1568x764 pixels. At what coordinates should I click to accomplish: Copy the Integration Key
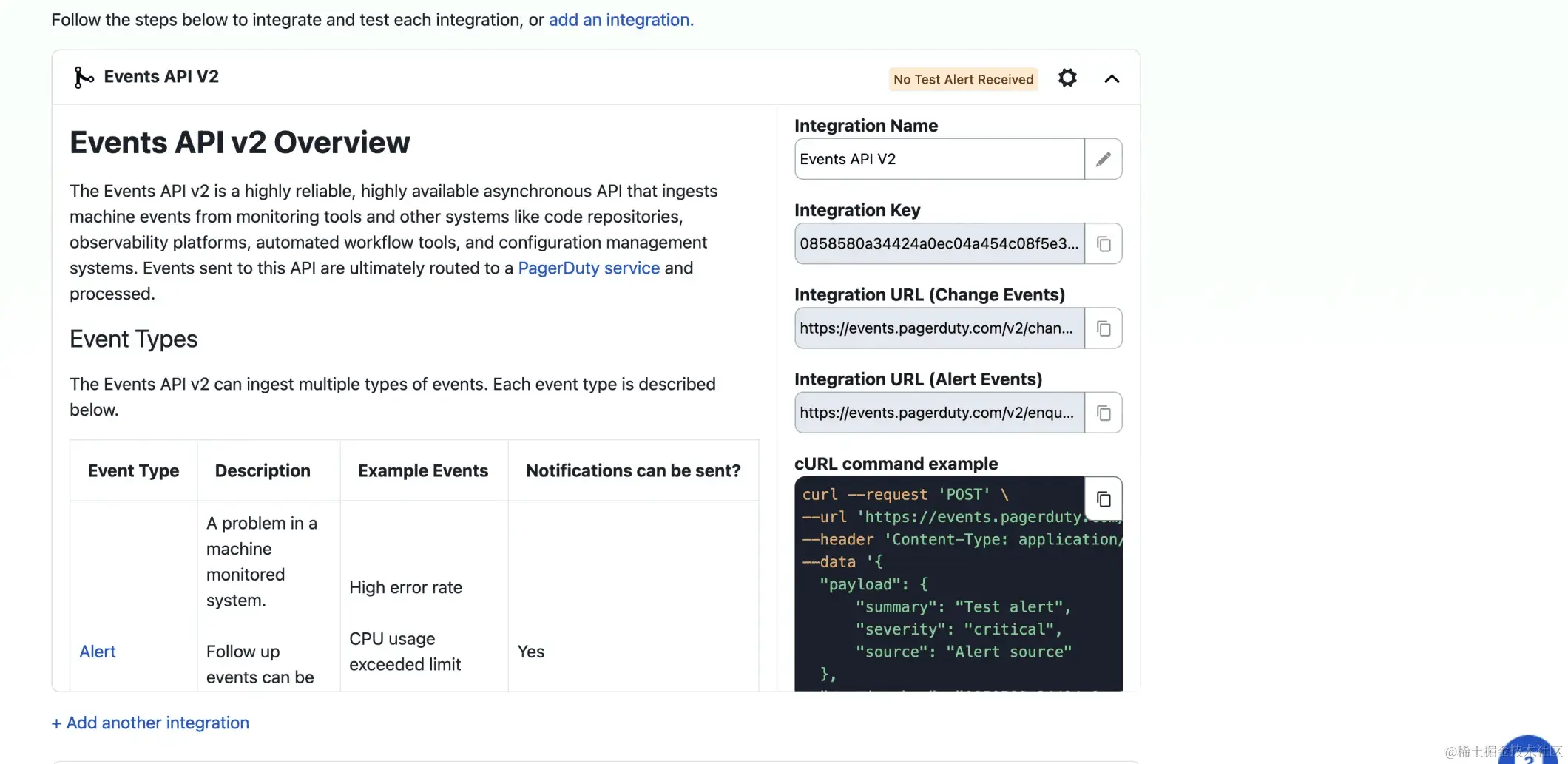[1104, 244]
